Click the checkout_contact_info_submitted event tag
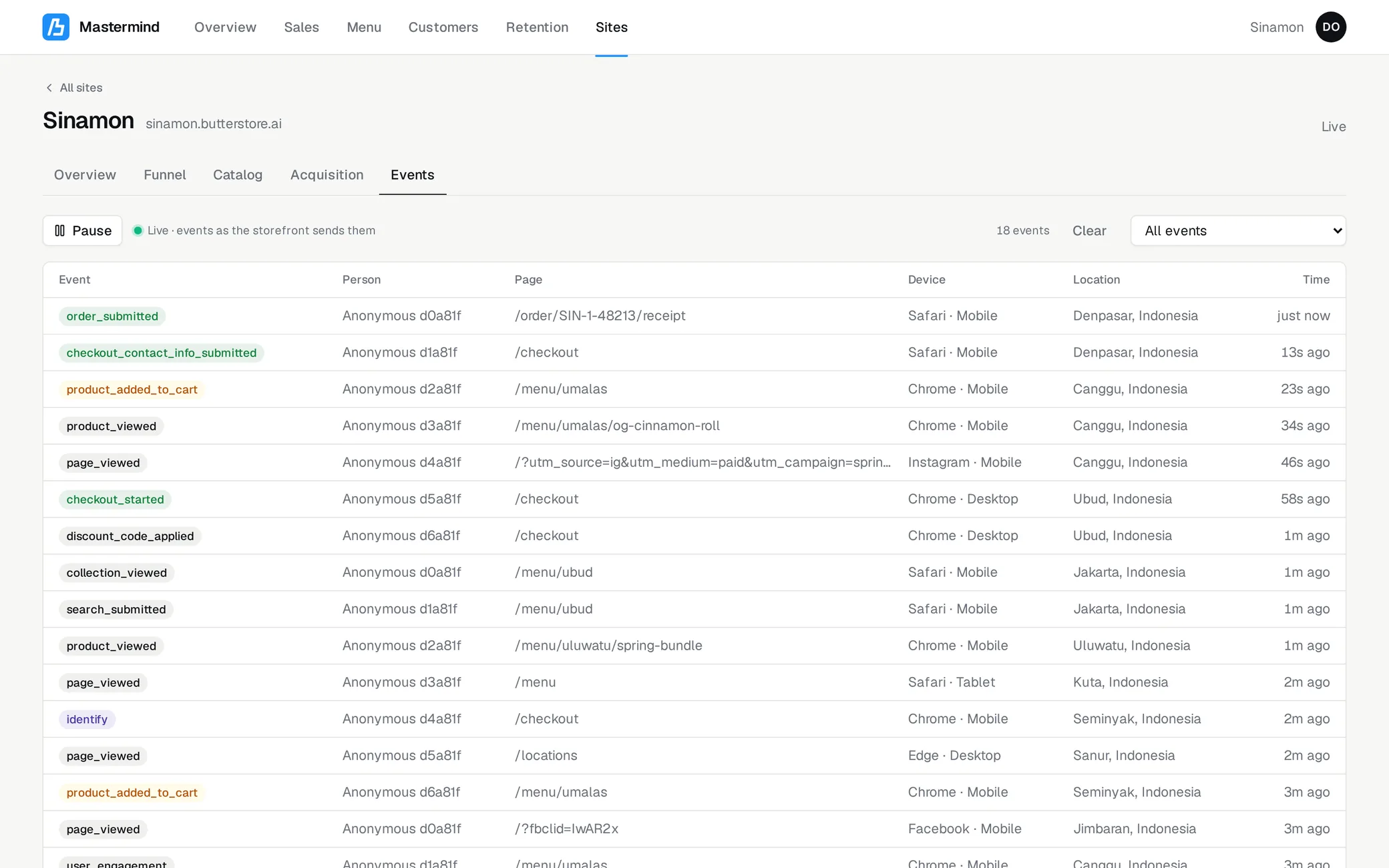This screenshot has height=868, width=1389. (161, 353)
